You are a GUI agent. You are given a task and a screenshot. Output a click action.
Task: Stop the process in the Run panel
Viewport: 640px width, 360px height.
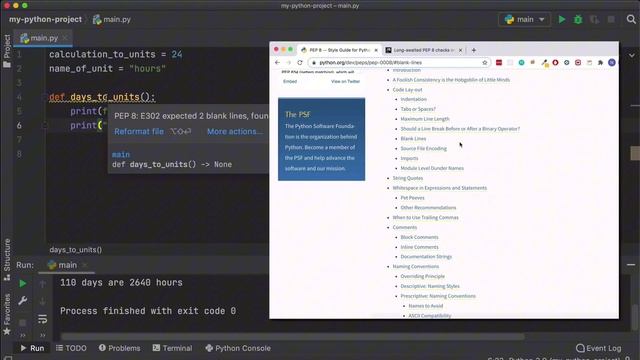click(x=22, y=322)
